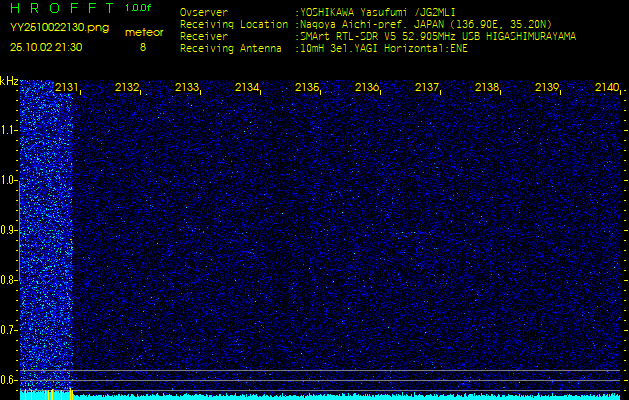Click the meteor label

[143, 32]
